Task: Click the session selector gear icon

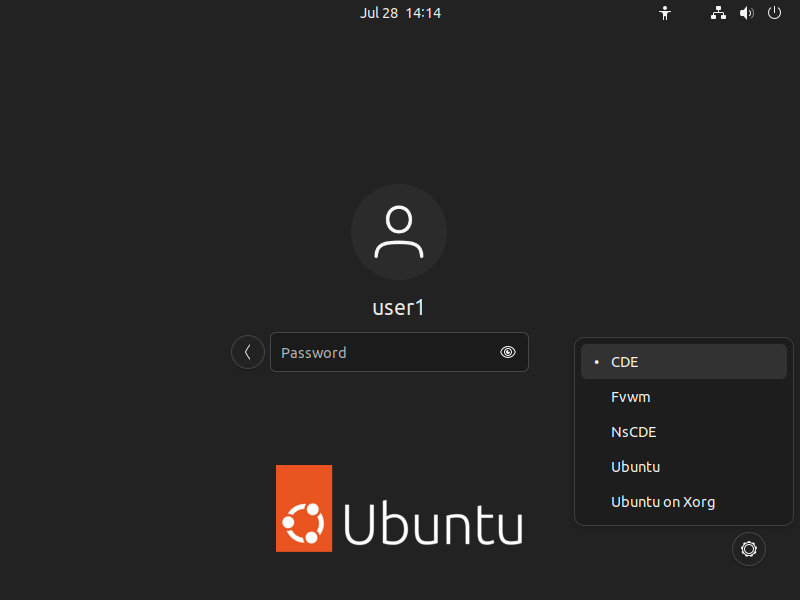Action: (x=749, y=548)
